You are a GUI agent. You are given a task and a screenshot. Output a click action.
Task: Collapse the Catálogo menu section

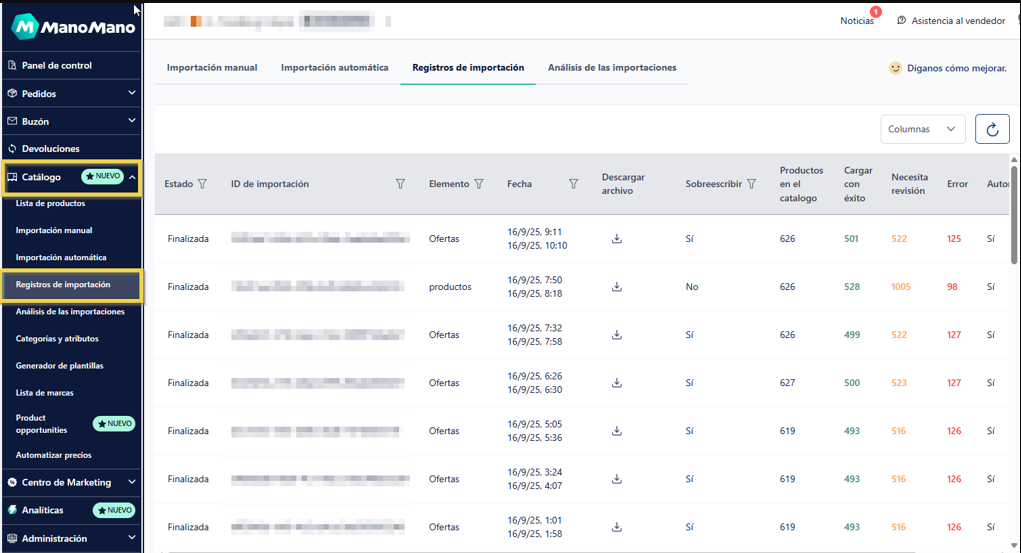click(132, 177)
